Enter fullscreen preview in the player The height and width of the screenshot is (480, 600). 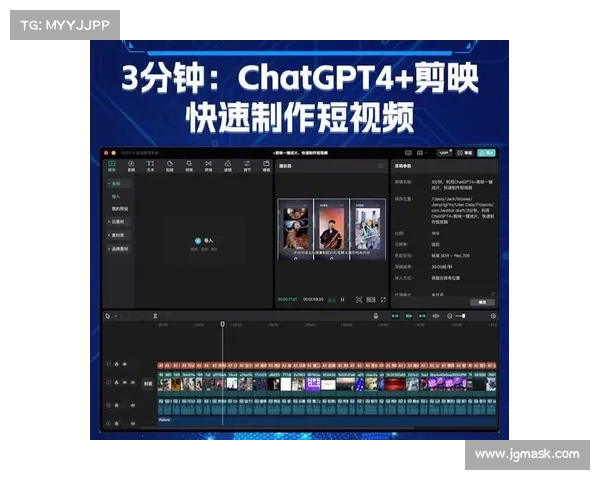pyautogui.click(x=383, y=300)
